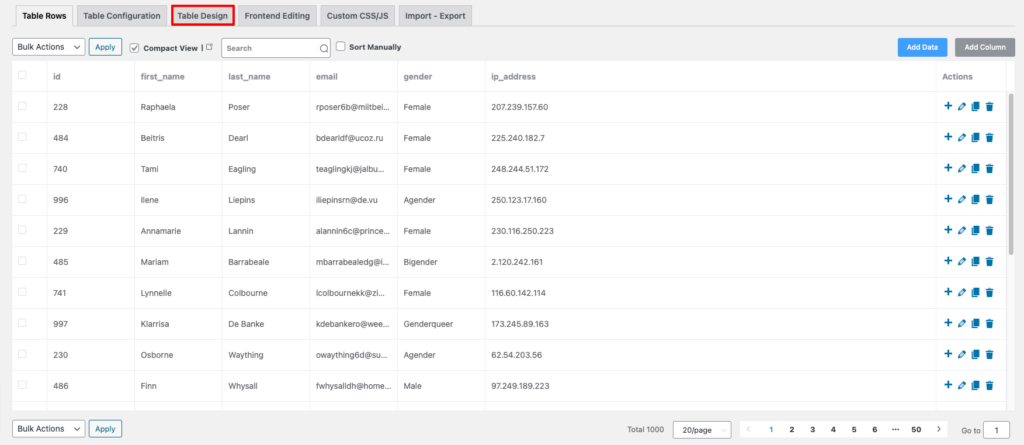This screenshot has height=445, width=1024.
Task: Edit the Finn Whysall row
Action: tap(961, 386)
